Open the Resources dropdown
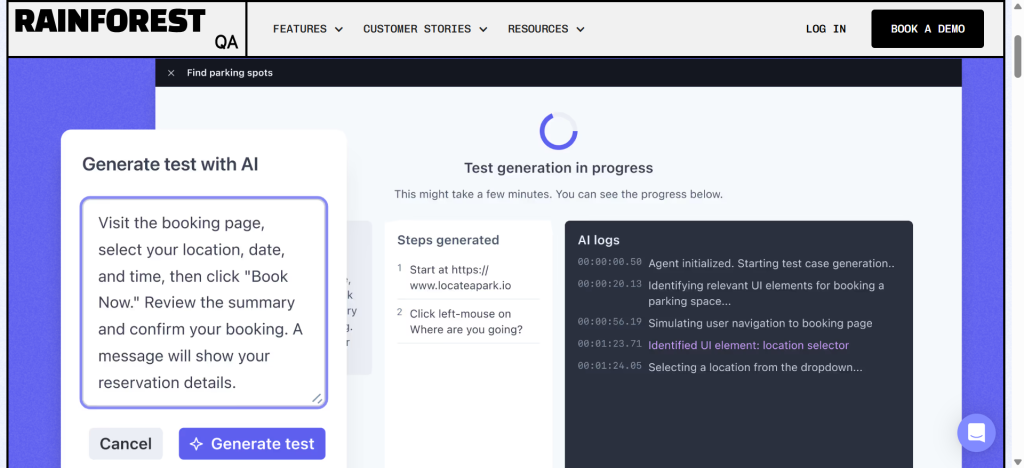Screen dimensions: 1024x468 coord(546,29)
